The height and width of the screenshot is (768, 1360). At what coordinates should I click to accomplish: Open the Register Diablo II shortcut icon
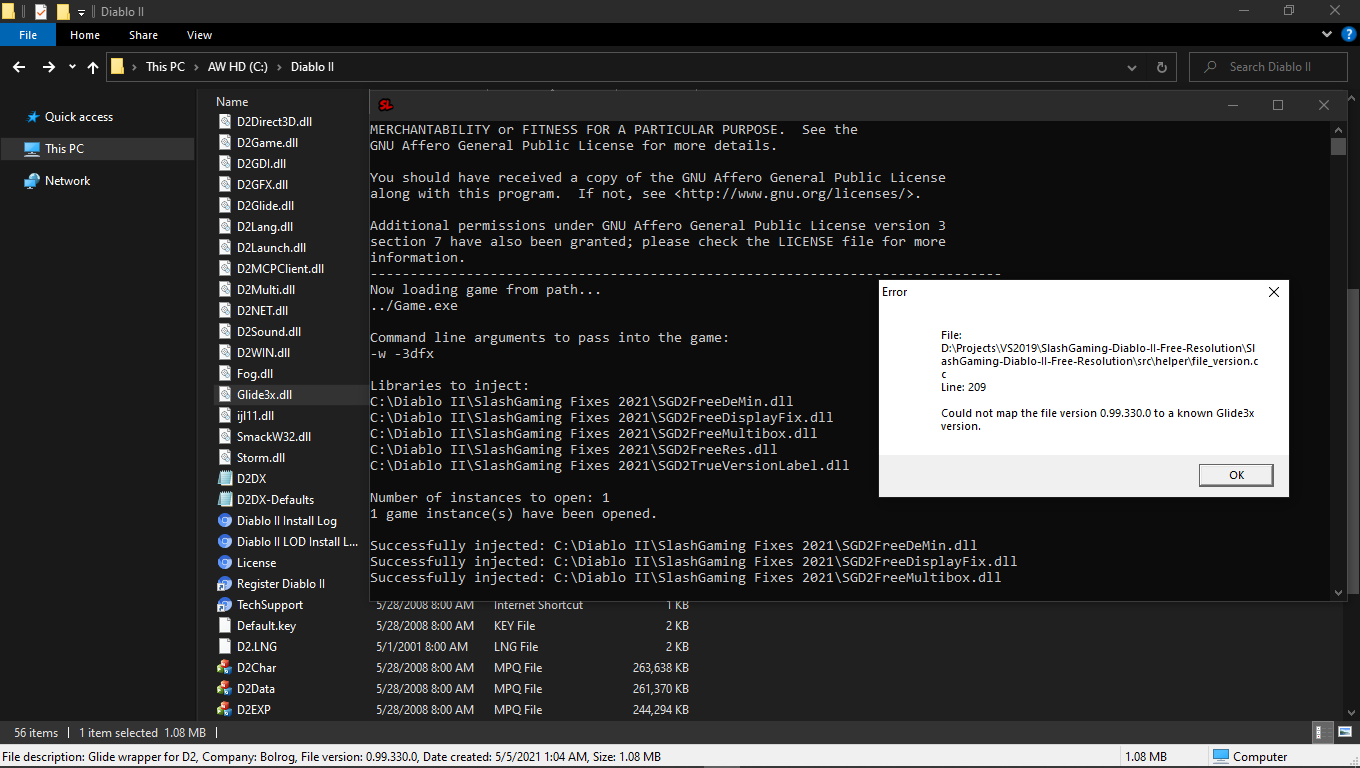tap(224, 583)
